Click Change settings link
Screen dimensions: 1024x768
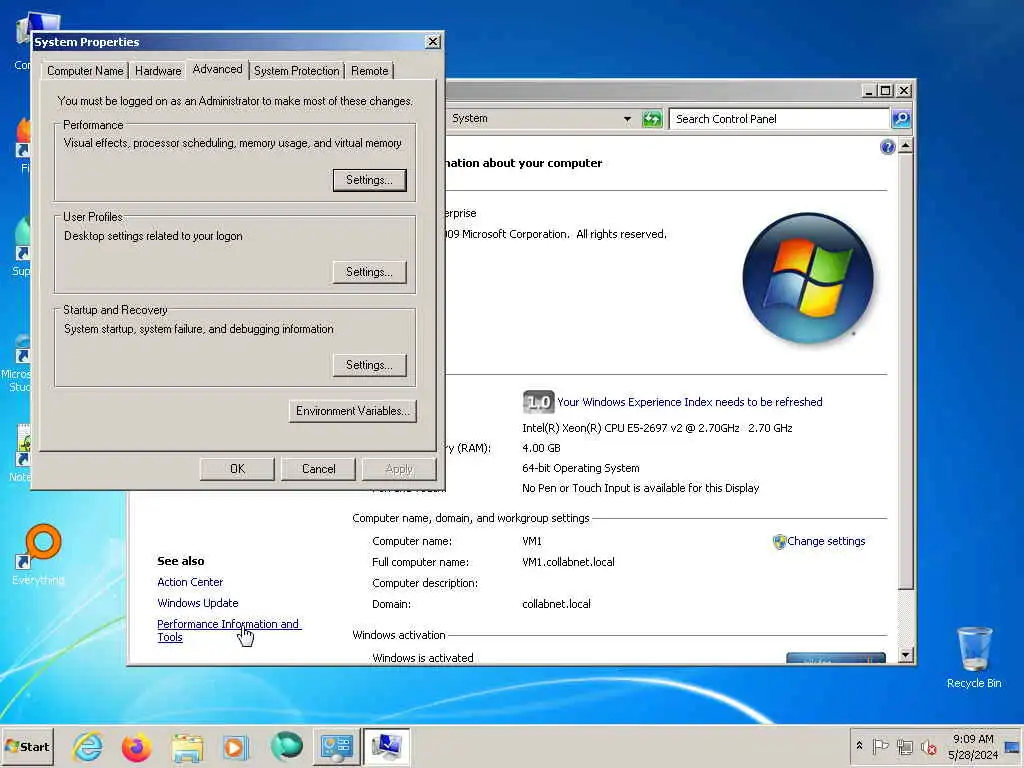(826, 541)
